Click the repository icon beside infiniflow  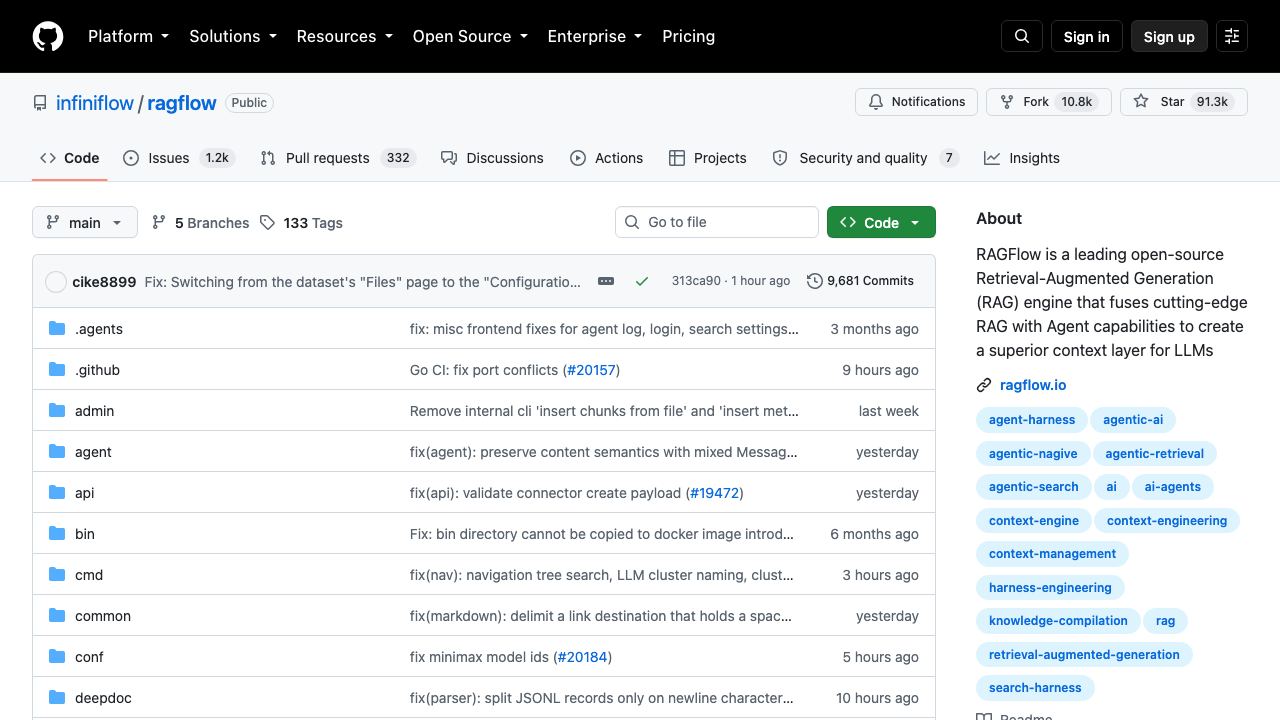point(40,103)
